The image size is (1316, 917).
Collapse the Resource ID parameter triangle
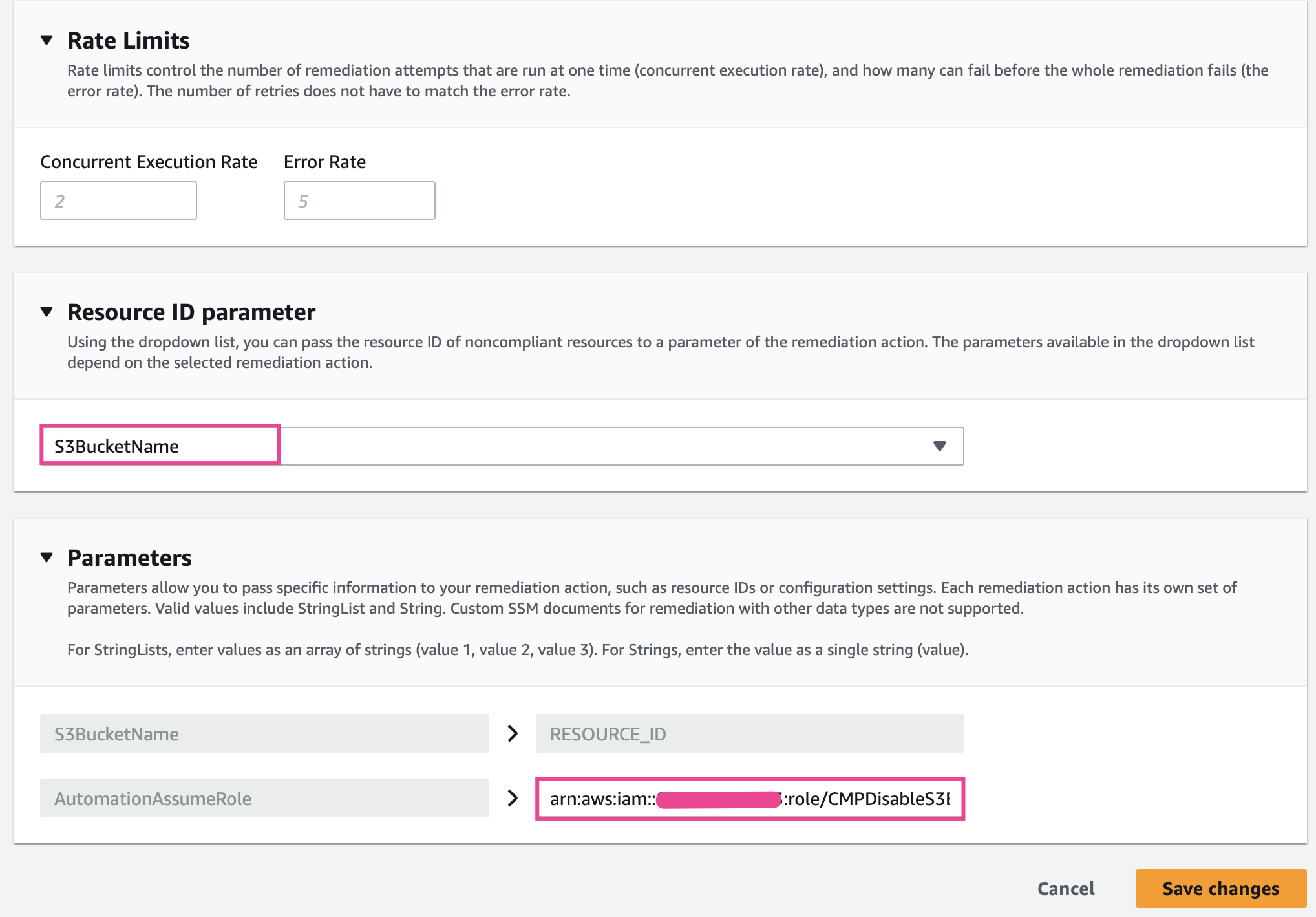(47, 312)
